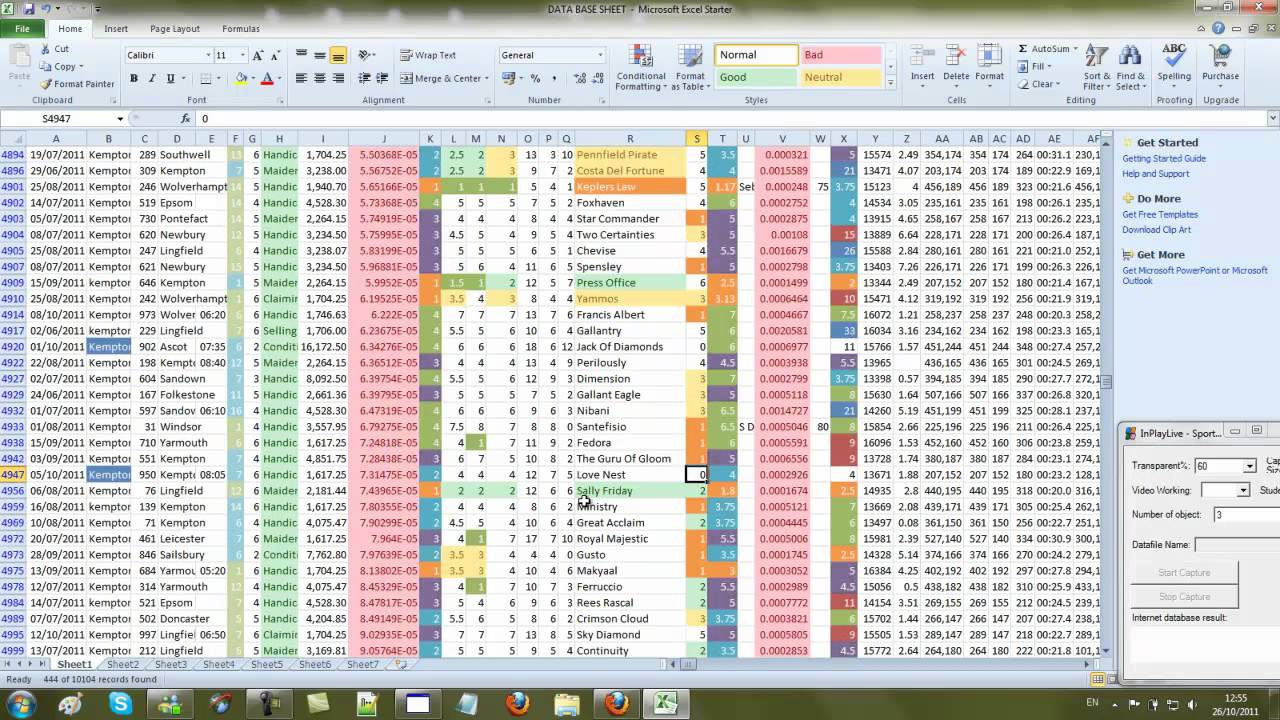Open Video Working dropdown in InPlayLive window

pyautogui.click(x=1243, y=490)
